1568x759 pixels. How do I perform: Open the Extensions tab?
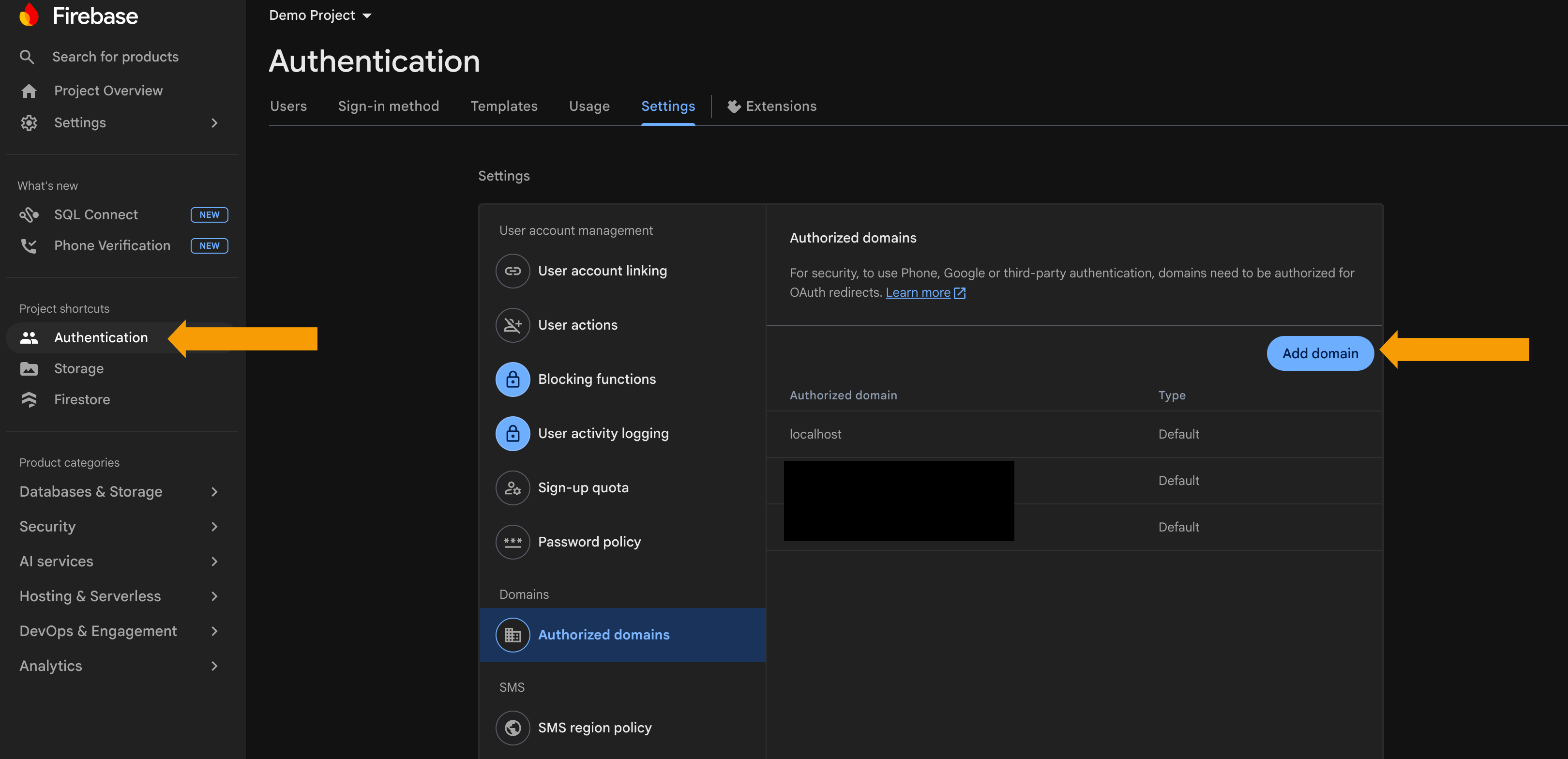[x=772, y=106]
